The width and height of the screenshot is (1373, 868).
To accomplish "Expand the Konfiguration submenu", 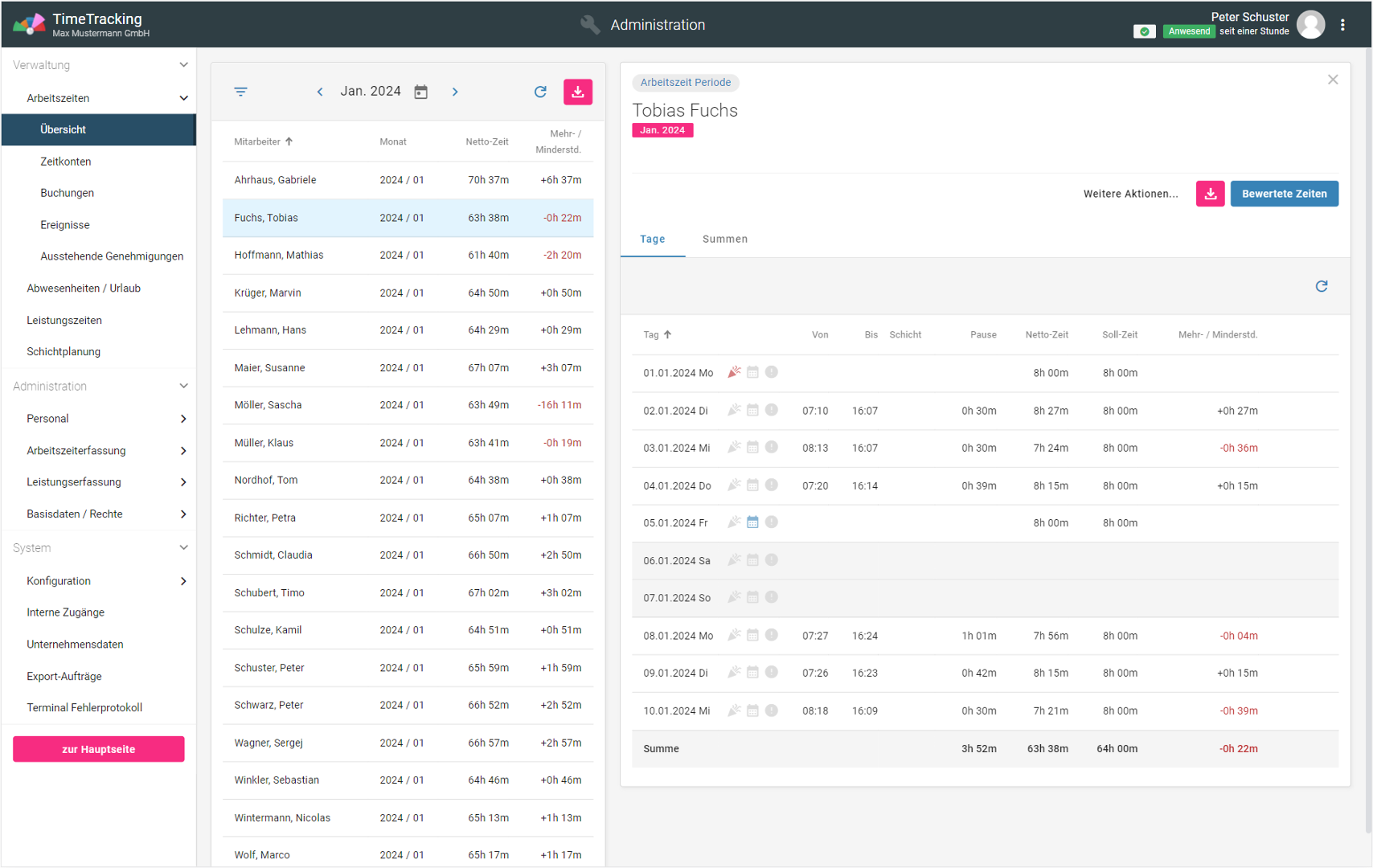I will [182, 581].
